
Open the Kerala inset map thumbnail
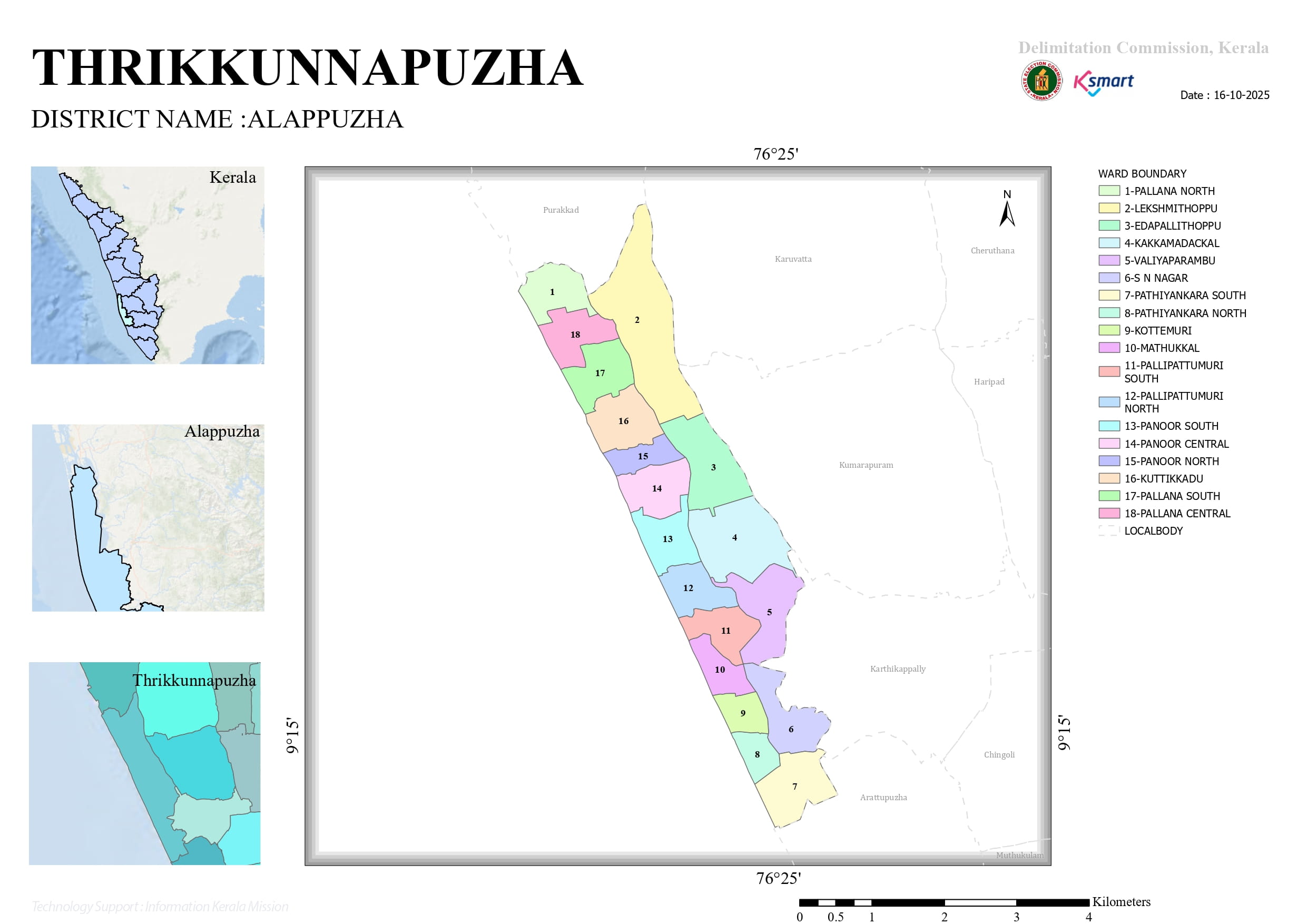(148, 266)
